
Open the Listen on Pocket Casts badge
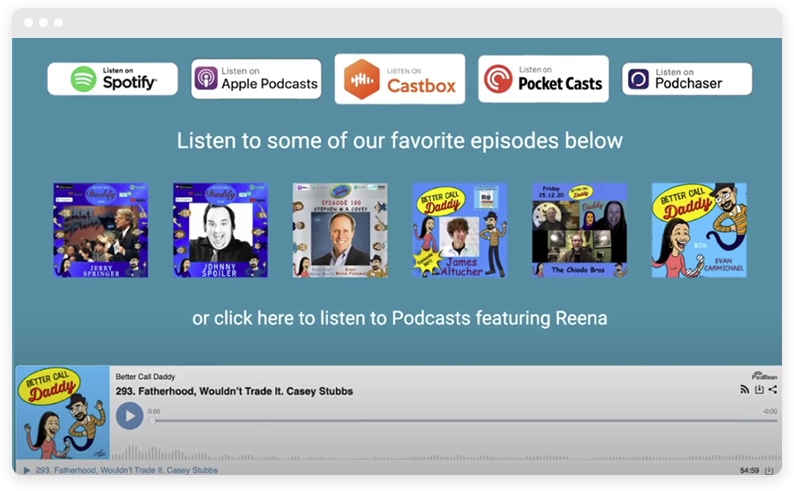543,79
